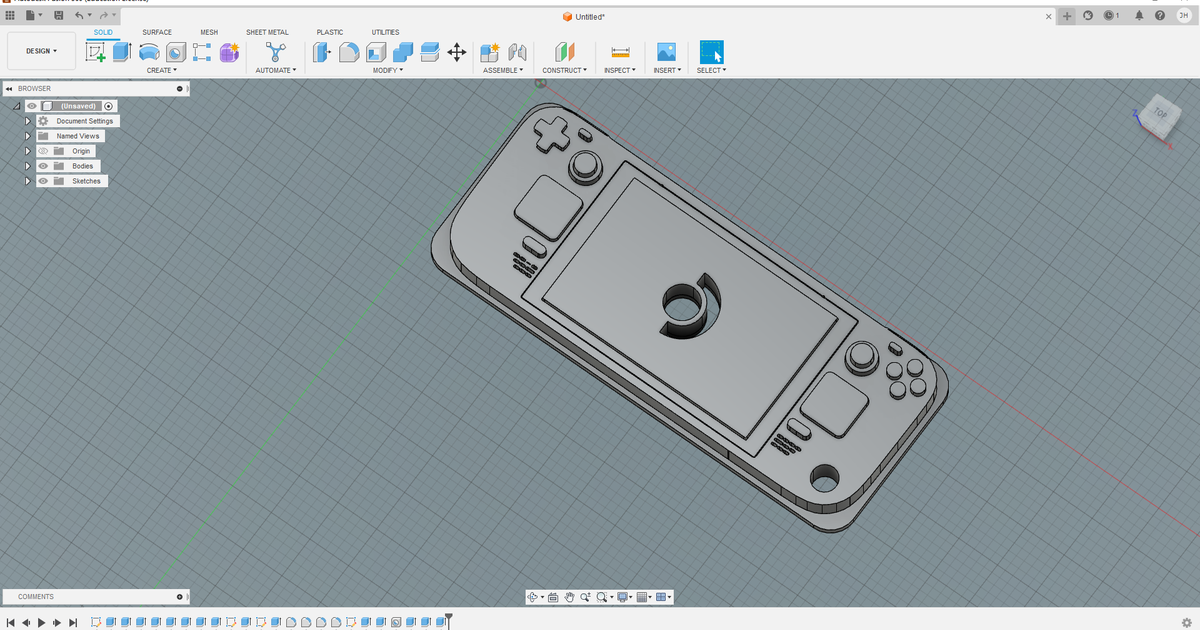Switch to the Sheet Metal tab
1200x630 pixels.
267,31
